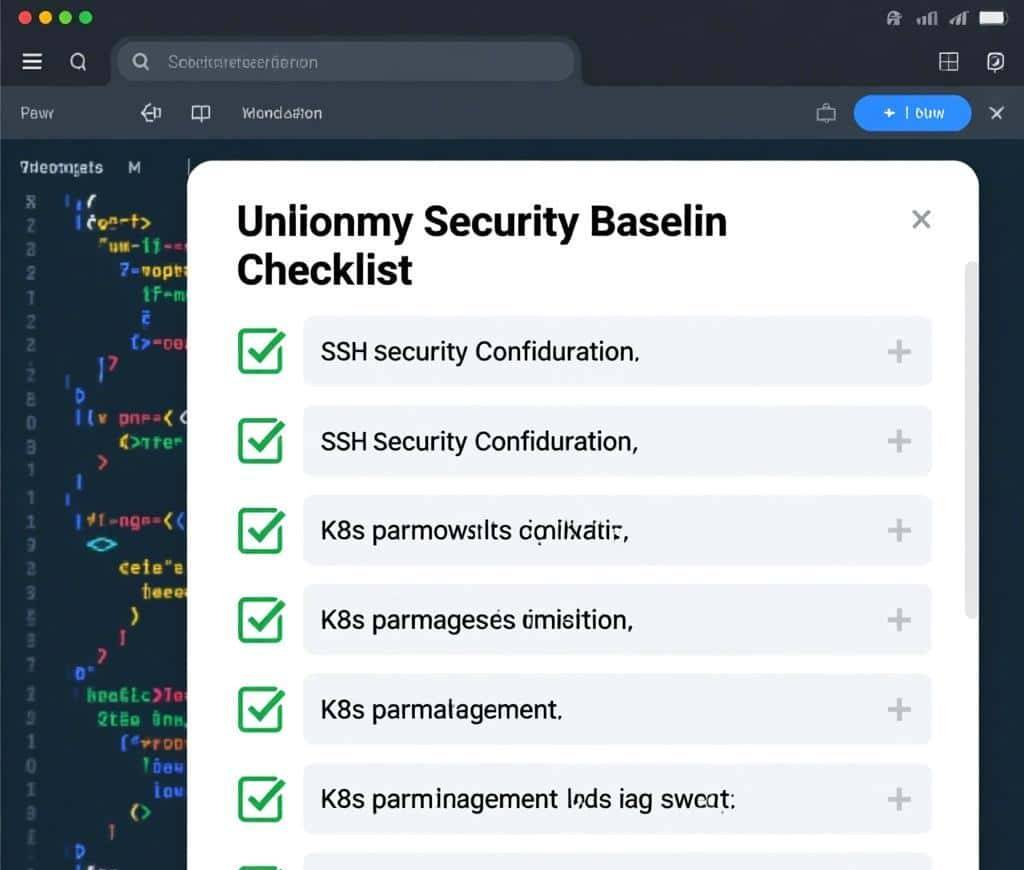Image resolution: width=1024 pixels, height=870 pixels.
Task: Open the hamburger menu
Action: pos(31,61)
